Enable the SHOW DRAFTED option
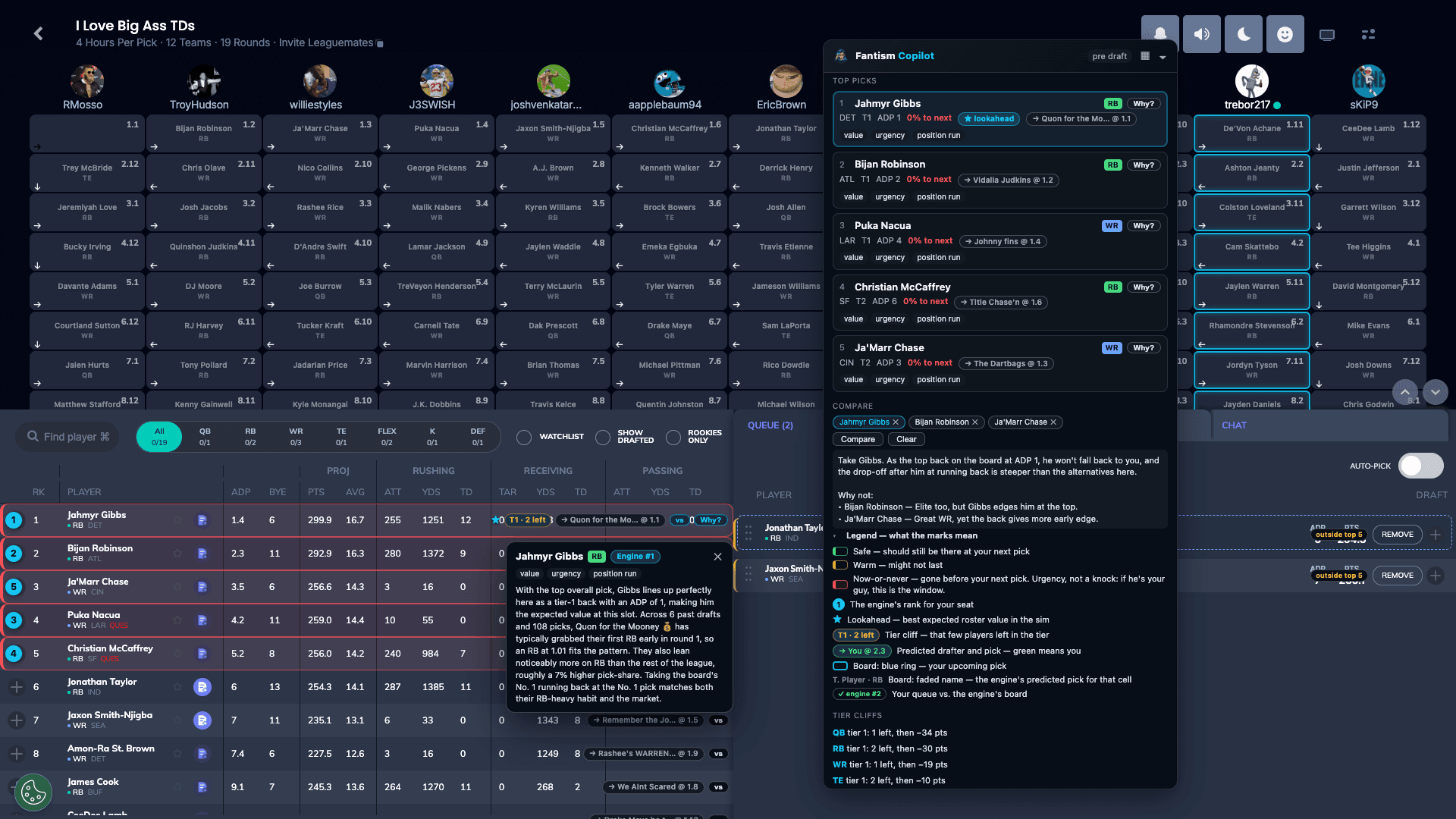The image size is (1456, 819). (x=603, y=437)
